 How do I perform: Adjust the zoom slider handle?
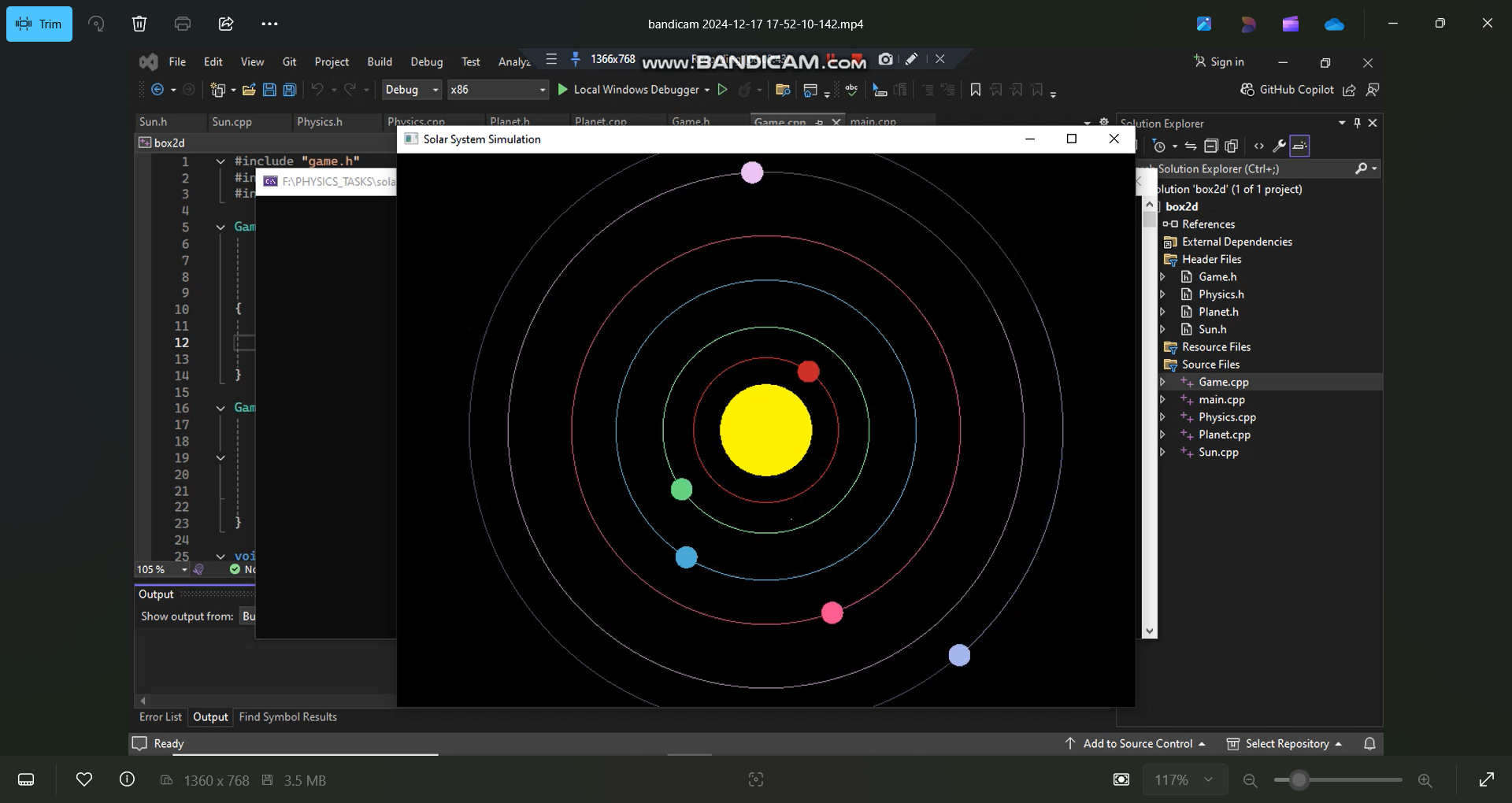[x=1299, y=780]
